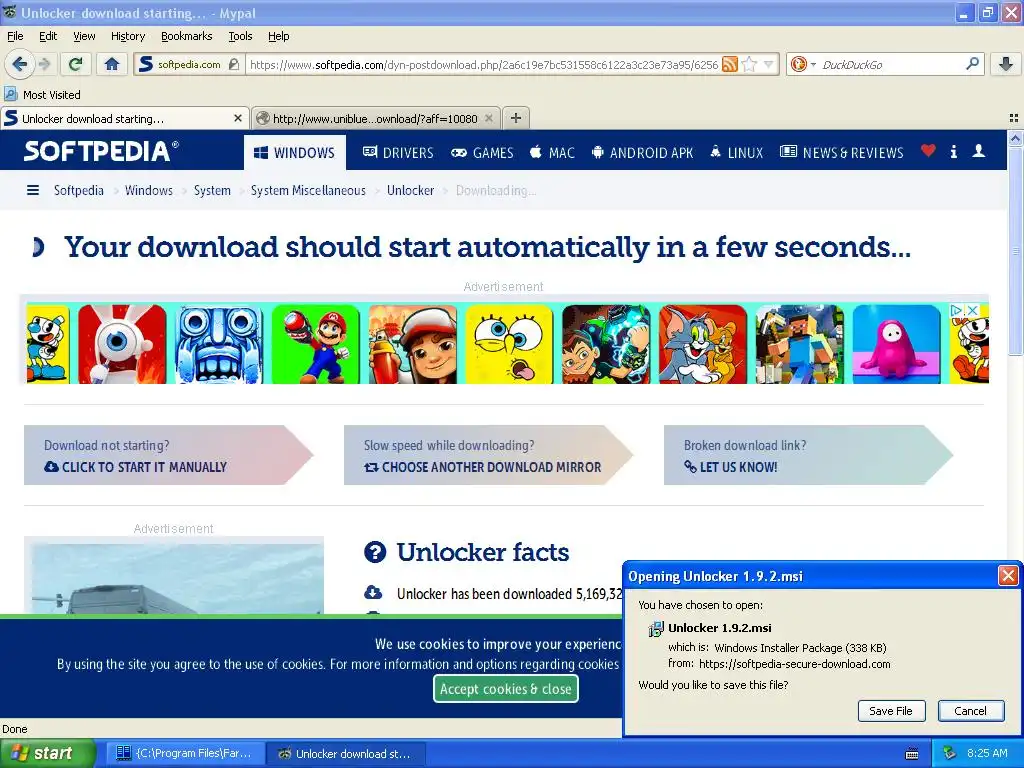This screenshot has width=1024, height=768.
Task: Go to System breadcrumb link
Action: click(x=212, y=190)
